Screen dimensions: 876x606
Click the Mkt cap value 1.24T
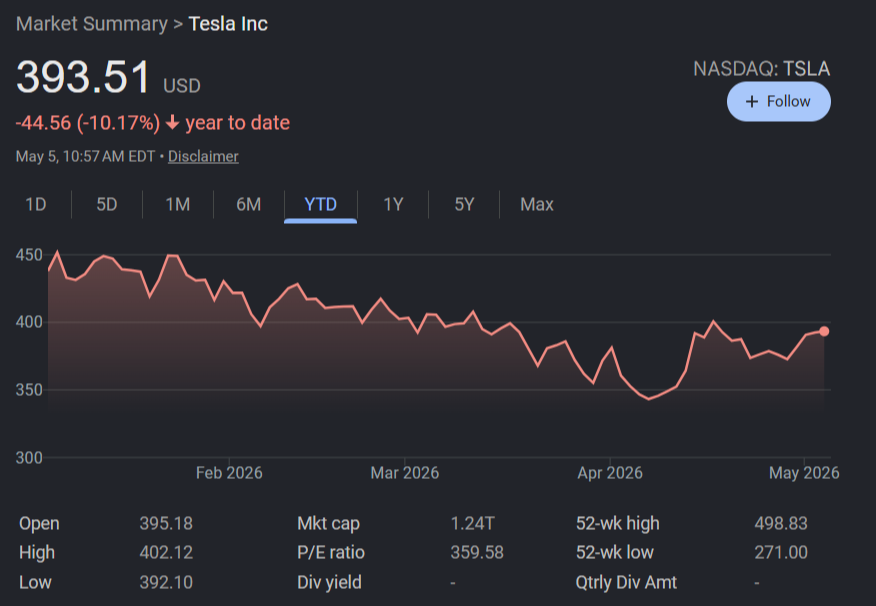tap(473, 523)
